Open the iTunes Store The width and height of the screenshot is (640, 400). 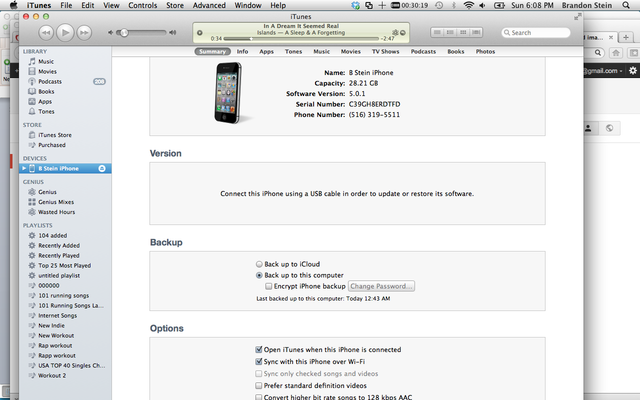(55, 135)
